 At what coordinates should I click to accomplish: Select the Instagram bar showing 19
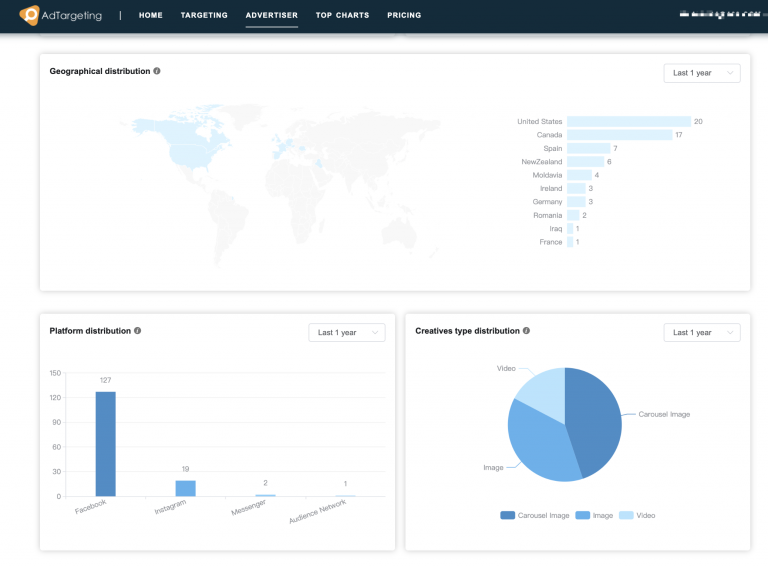pyautogui.click(x=186, y=488)
